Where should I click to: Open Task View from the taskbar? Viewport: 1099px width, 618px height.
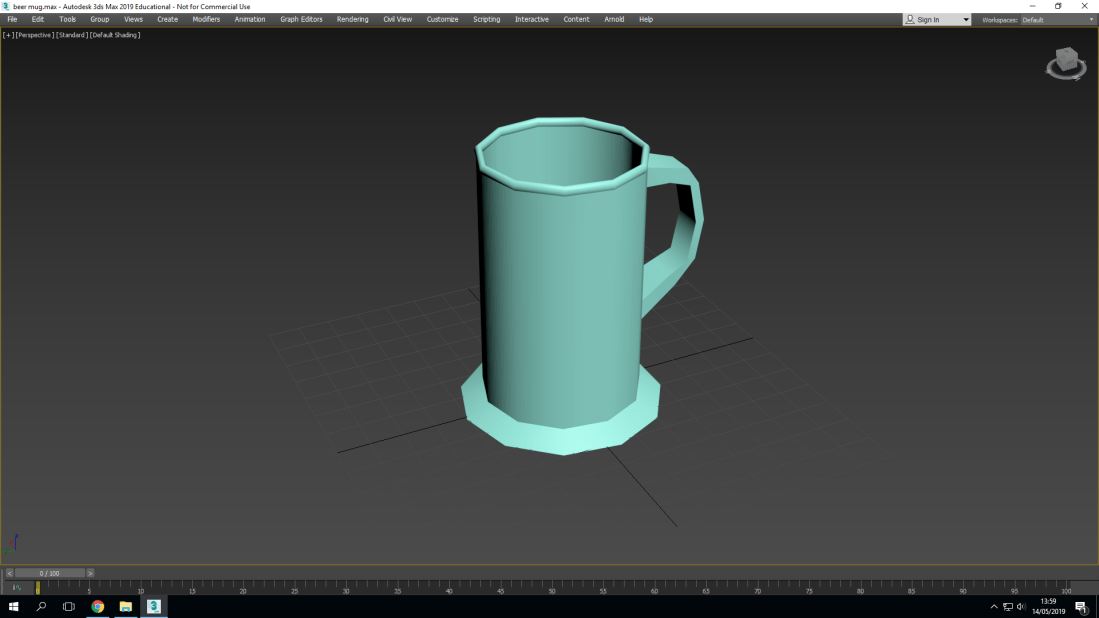pos(67,607)
